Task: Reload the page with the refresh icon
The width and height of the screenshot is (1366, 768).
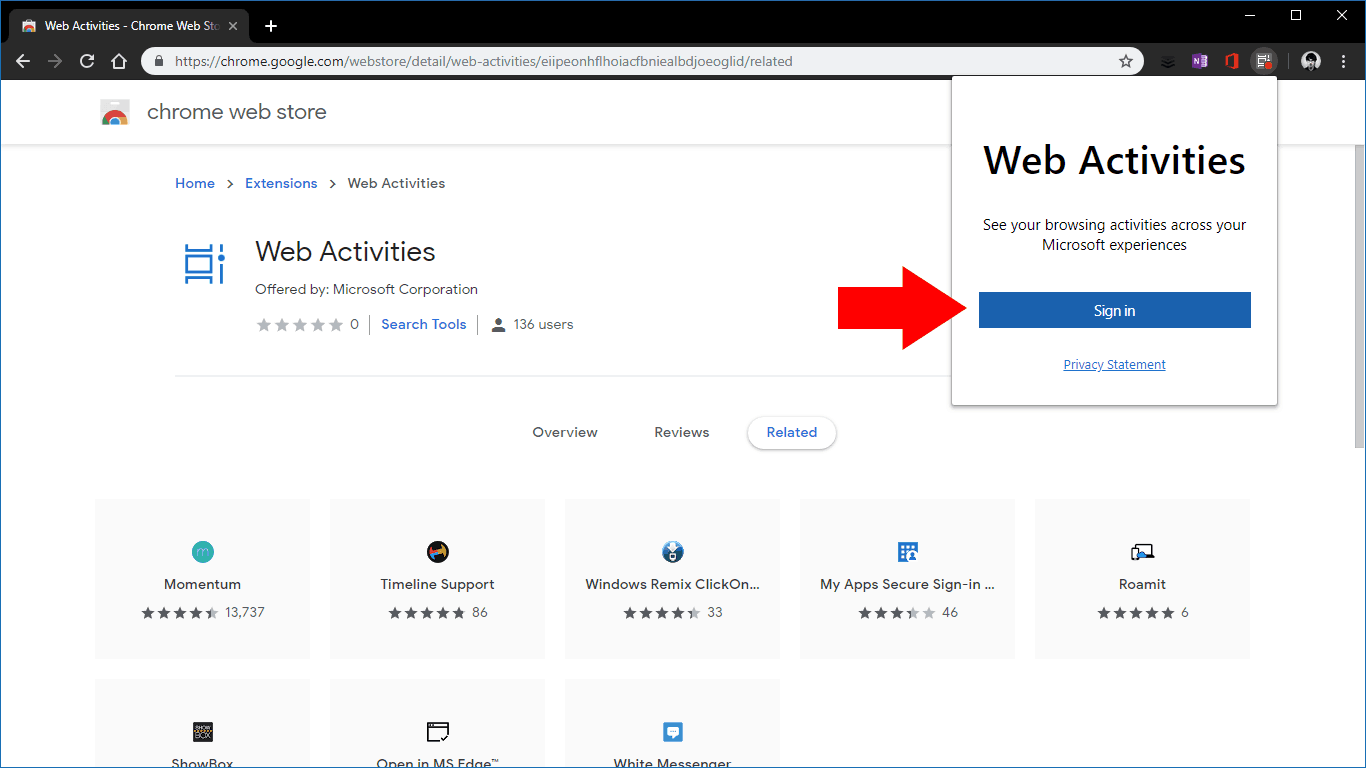Action: (x=87, y=61)
